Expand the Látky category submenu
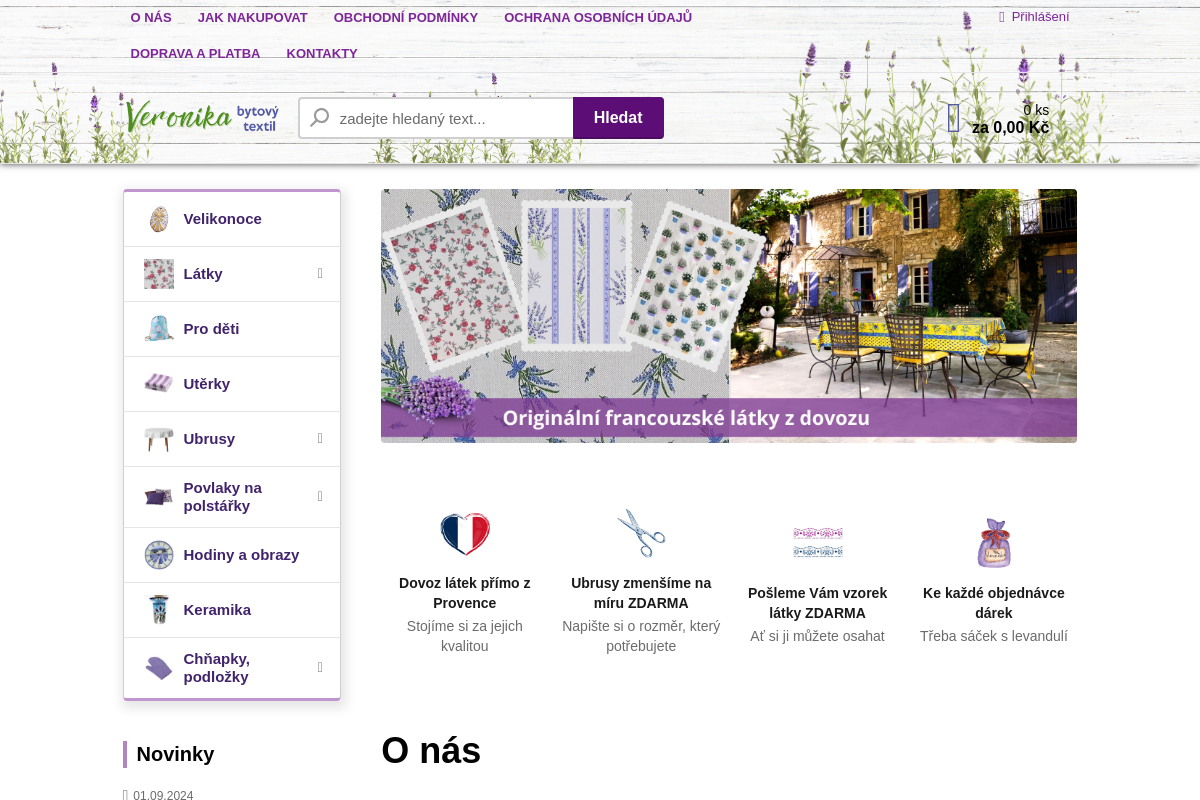The width and height of the screenshot is (1200, 800). pos(320,274)
